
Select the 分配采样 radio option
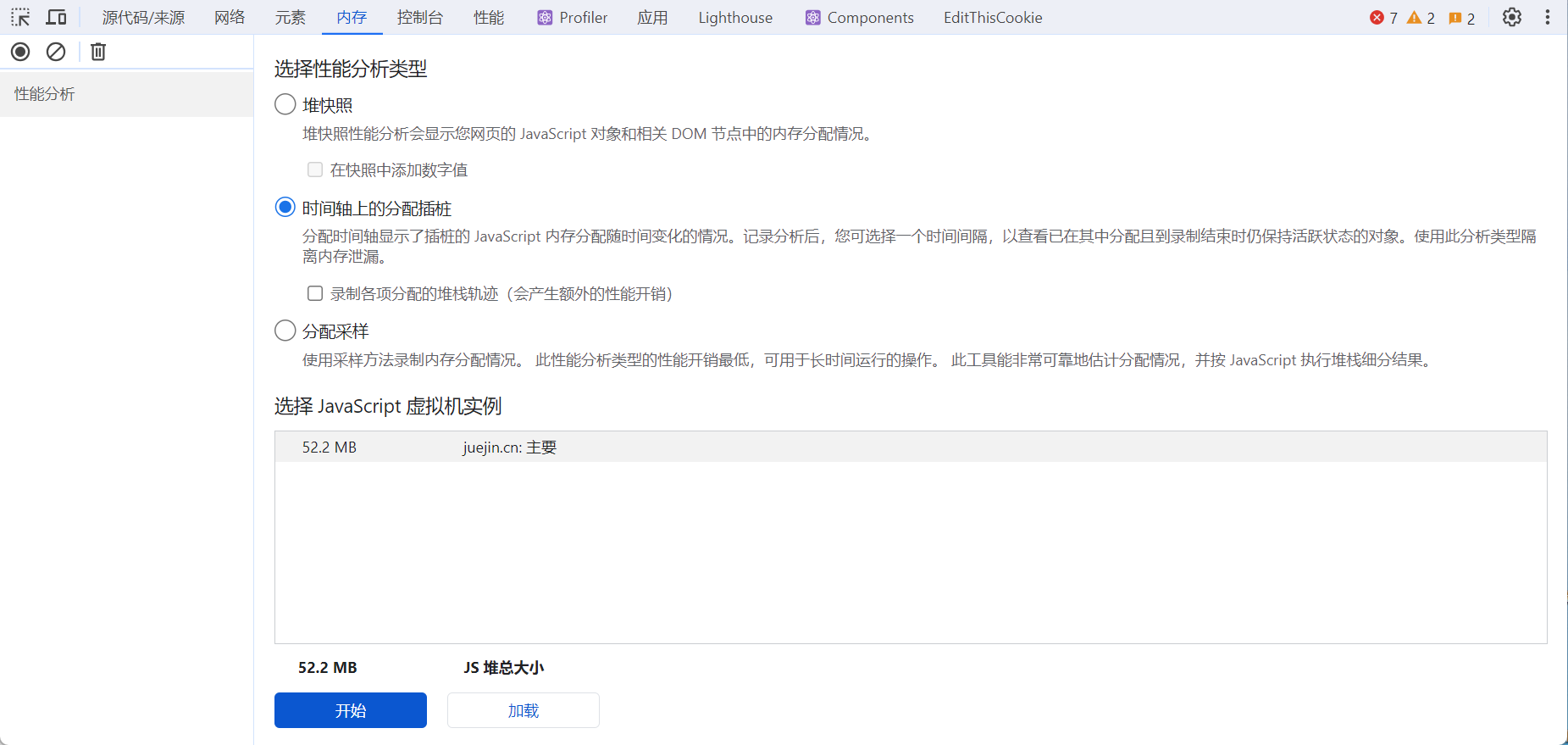coord(285,331)
